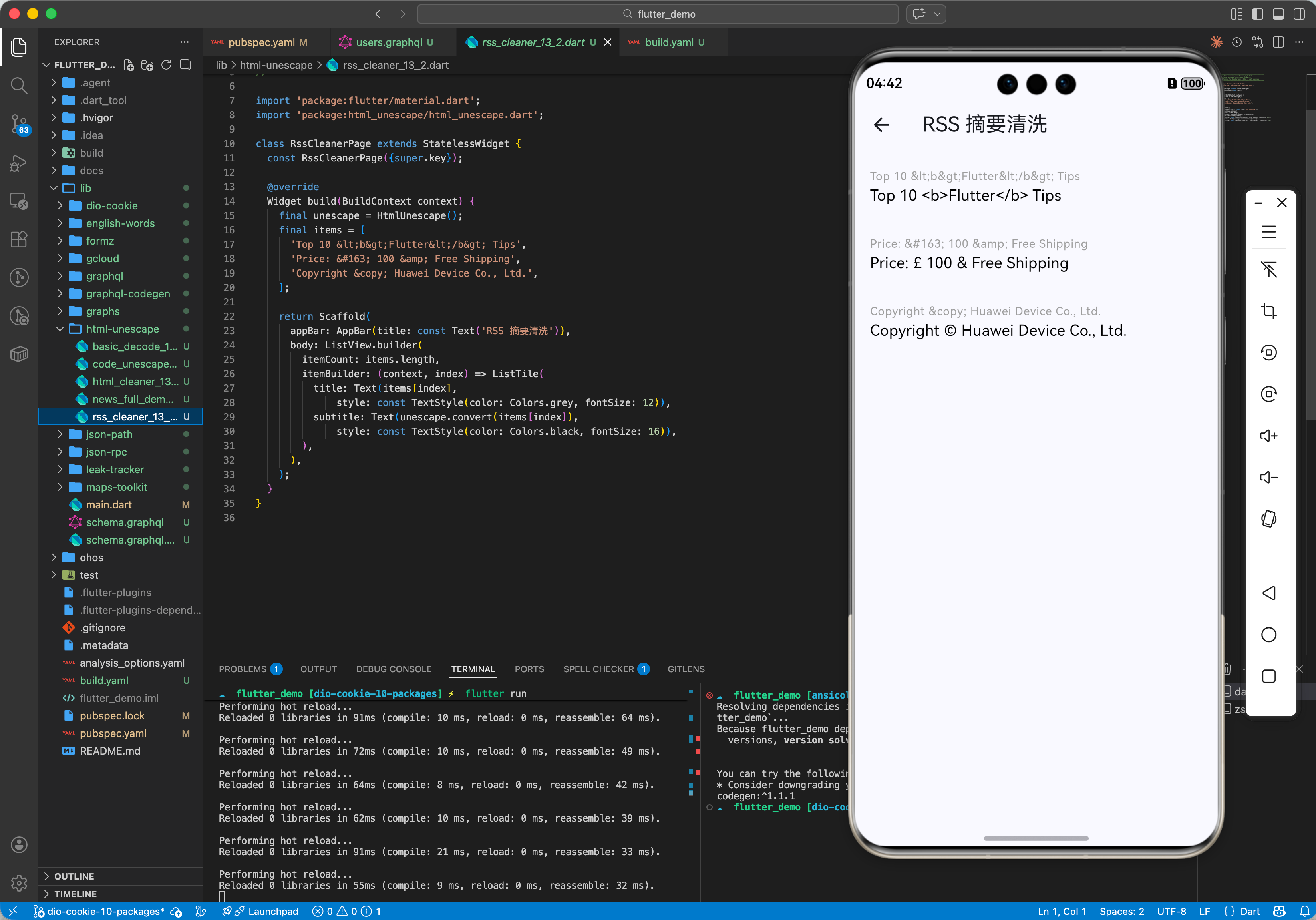Click back arrow in RSS app bar

881,124
